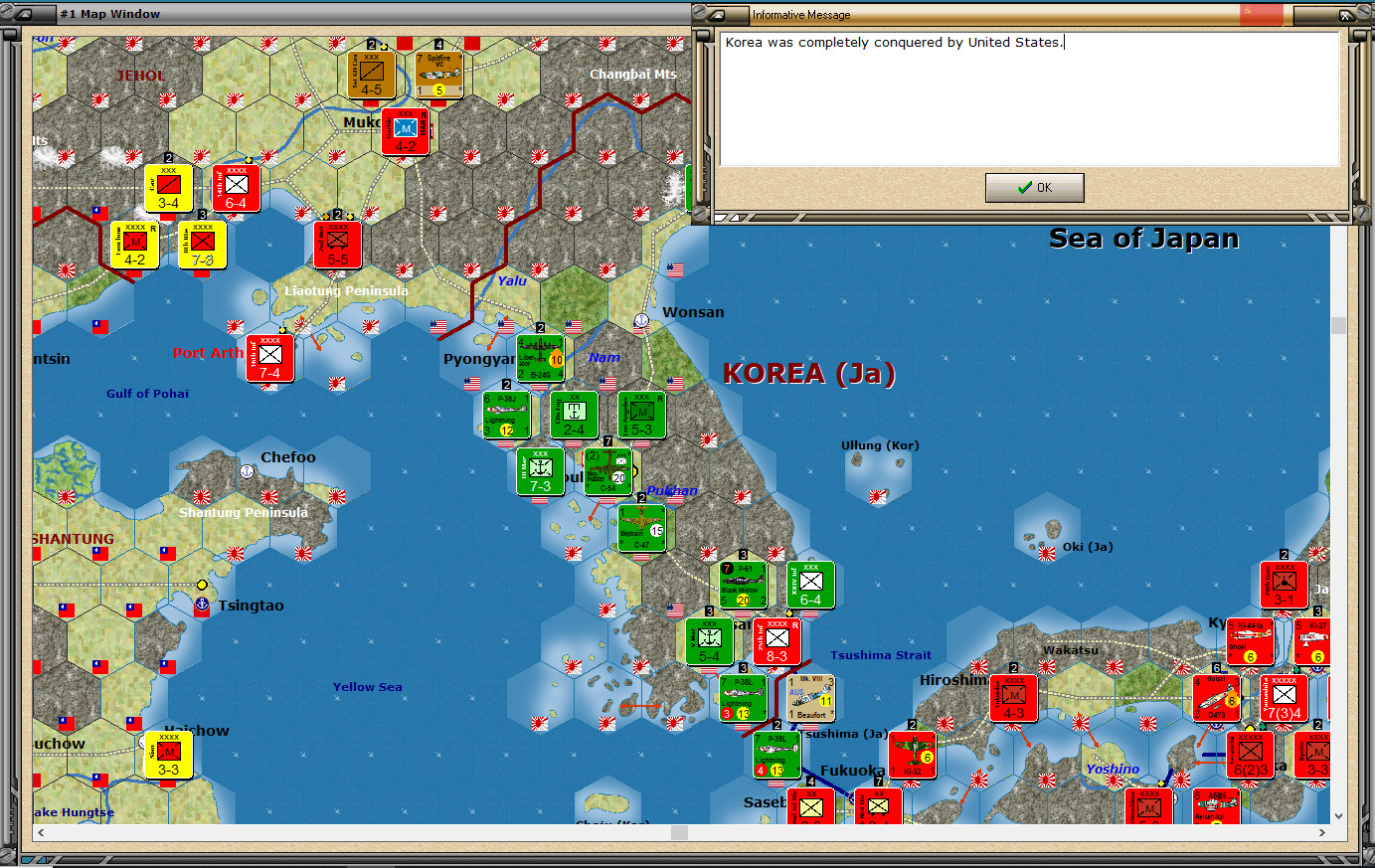This screenshot has width=1375, height=868.
Task: Click the Yalu river label
Action: coord(512,281)
